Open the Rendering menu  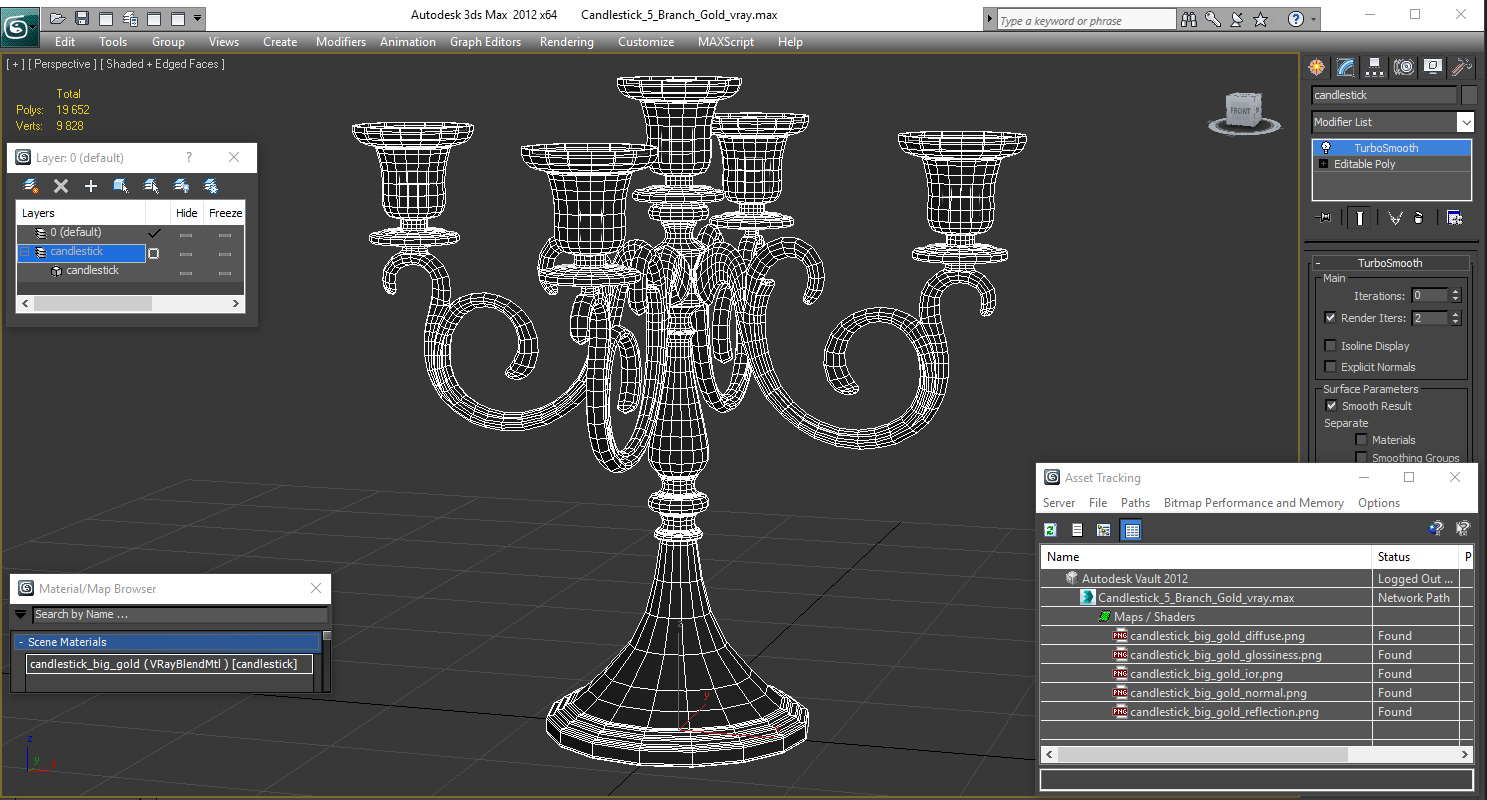(567, 42)
